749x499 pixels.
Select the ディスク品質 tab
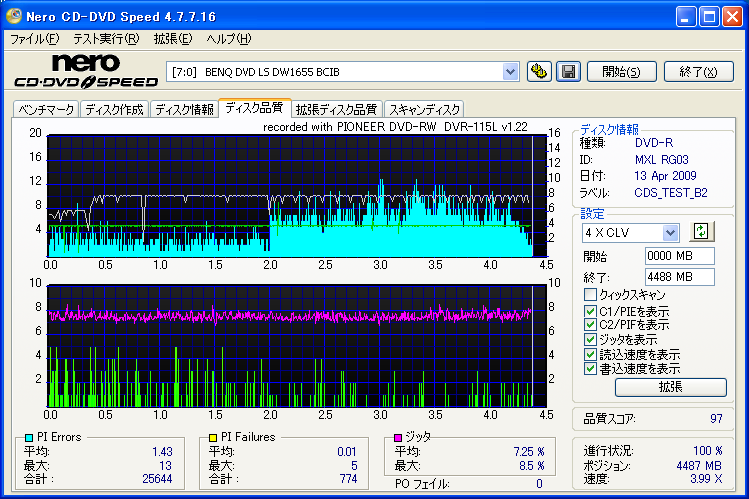[254, 108]
